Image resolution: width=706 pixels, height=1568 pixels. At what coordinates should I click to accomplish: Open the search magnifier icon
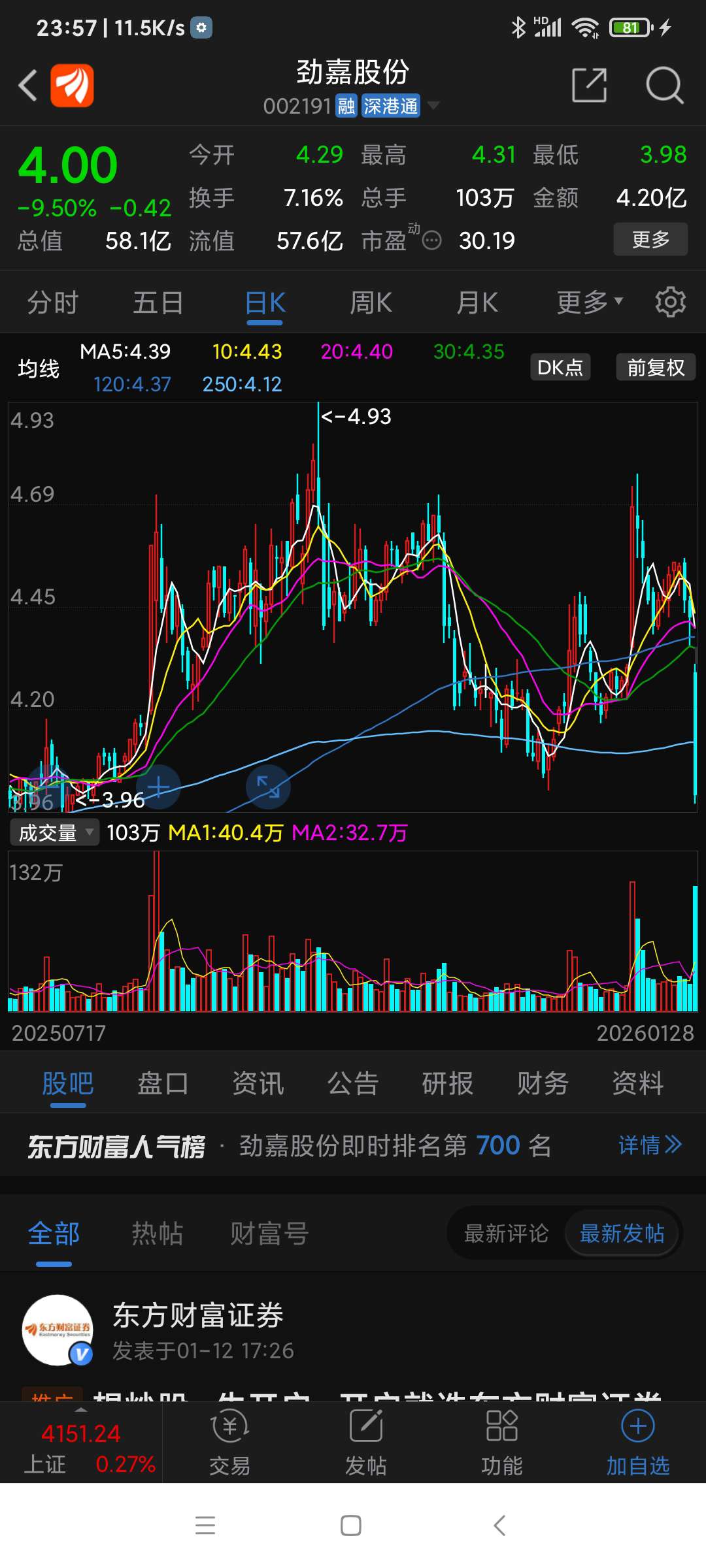tap(664, 85)
